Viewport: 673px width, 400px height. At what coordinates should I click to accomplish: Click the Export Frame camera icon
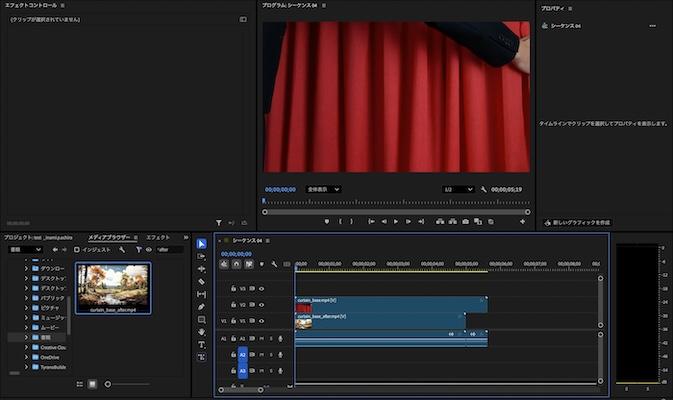point(465,221)
